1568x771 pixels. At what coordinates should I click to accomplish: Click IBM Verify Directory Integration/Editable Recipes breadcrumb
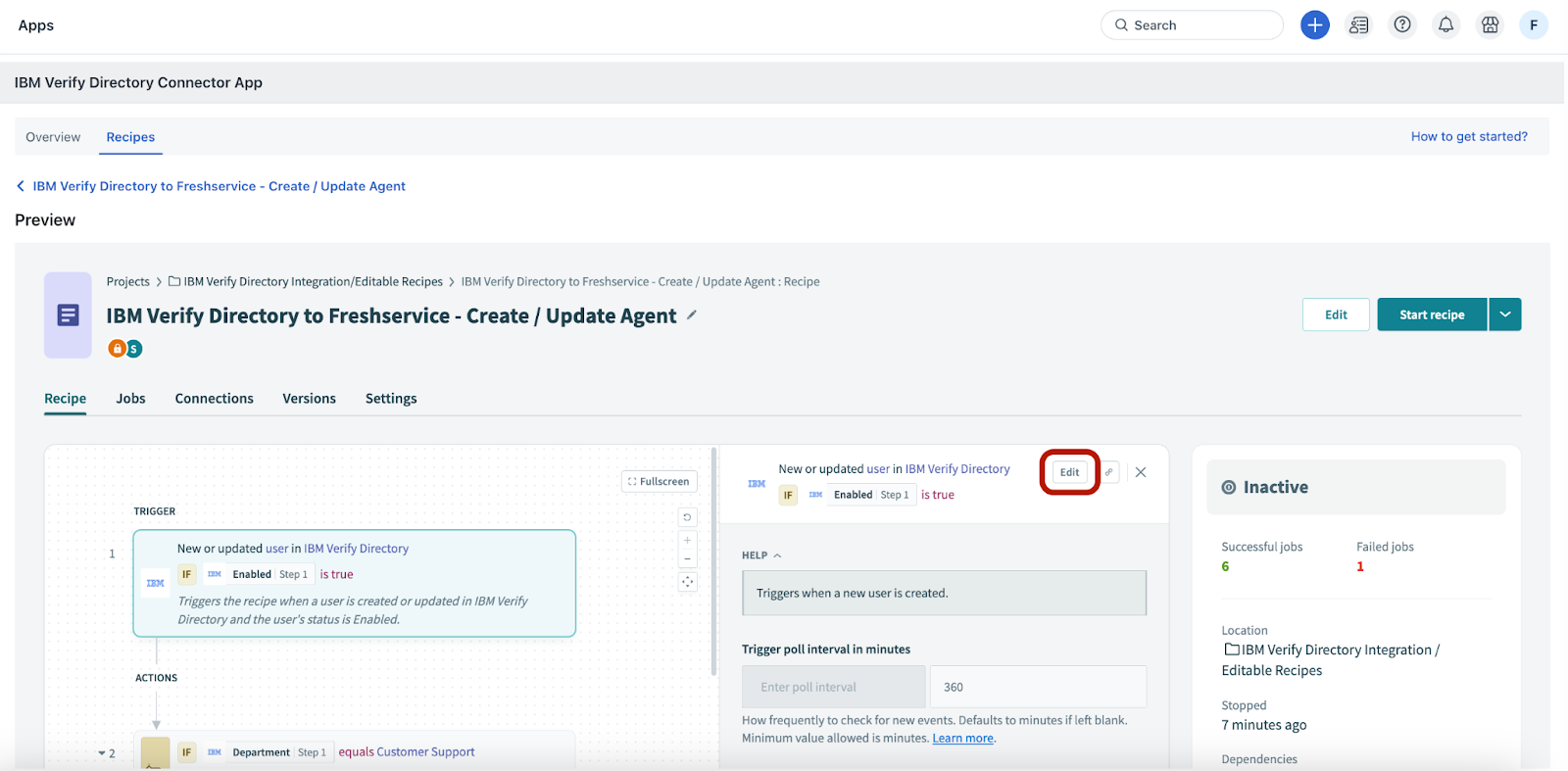tap(313, 281)
